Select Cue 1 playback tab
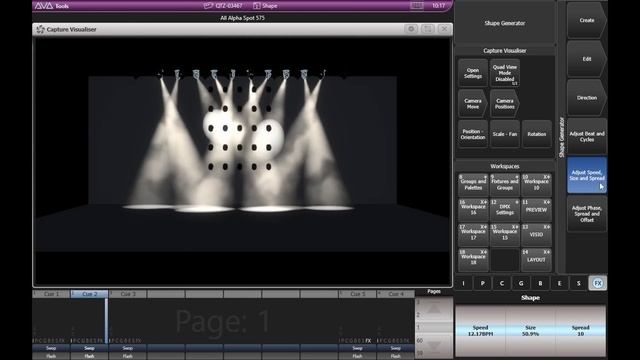 [51, 294]
